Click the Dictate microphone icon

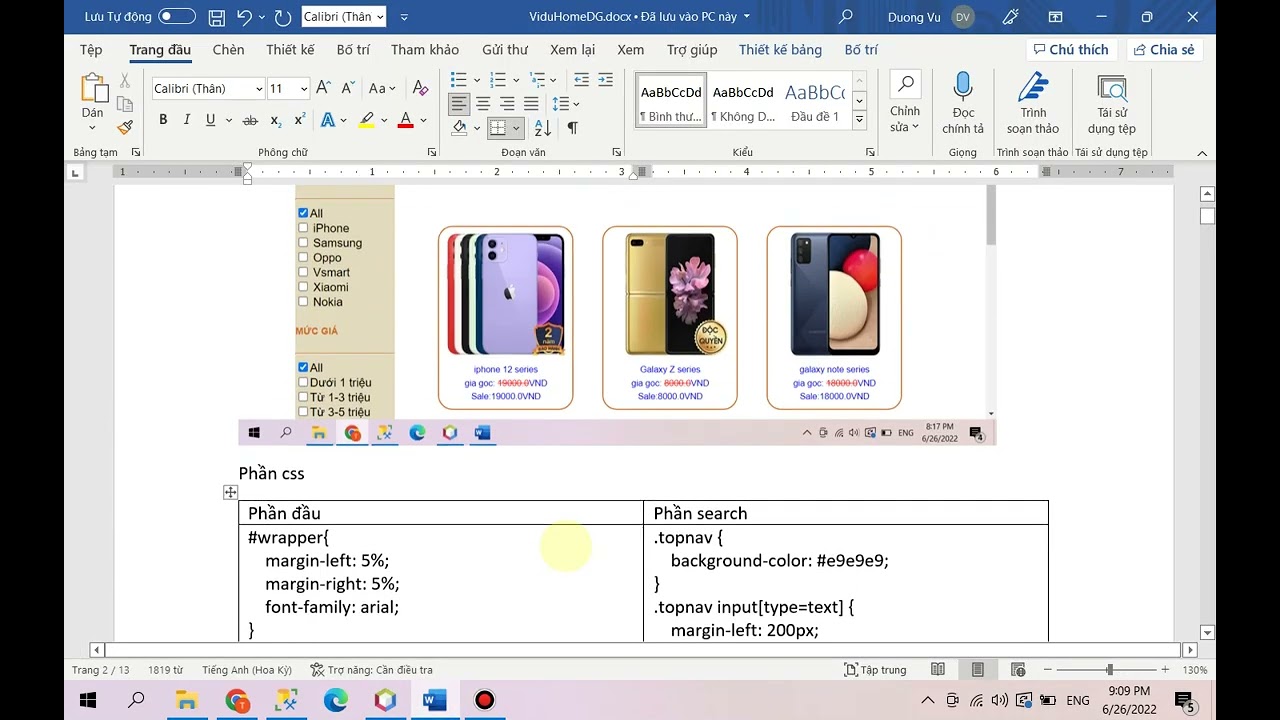pyautogui.click(x=963, y=88)
